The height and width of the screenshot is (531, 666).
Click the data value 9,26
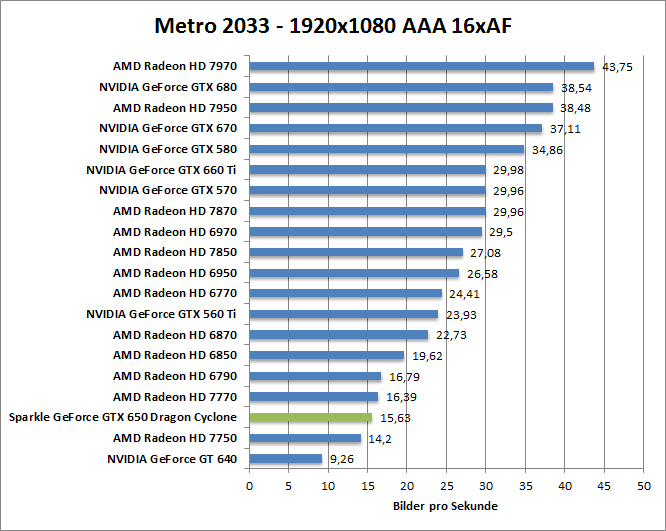click(342, 459)
